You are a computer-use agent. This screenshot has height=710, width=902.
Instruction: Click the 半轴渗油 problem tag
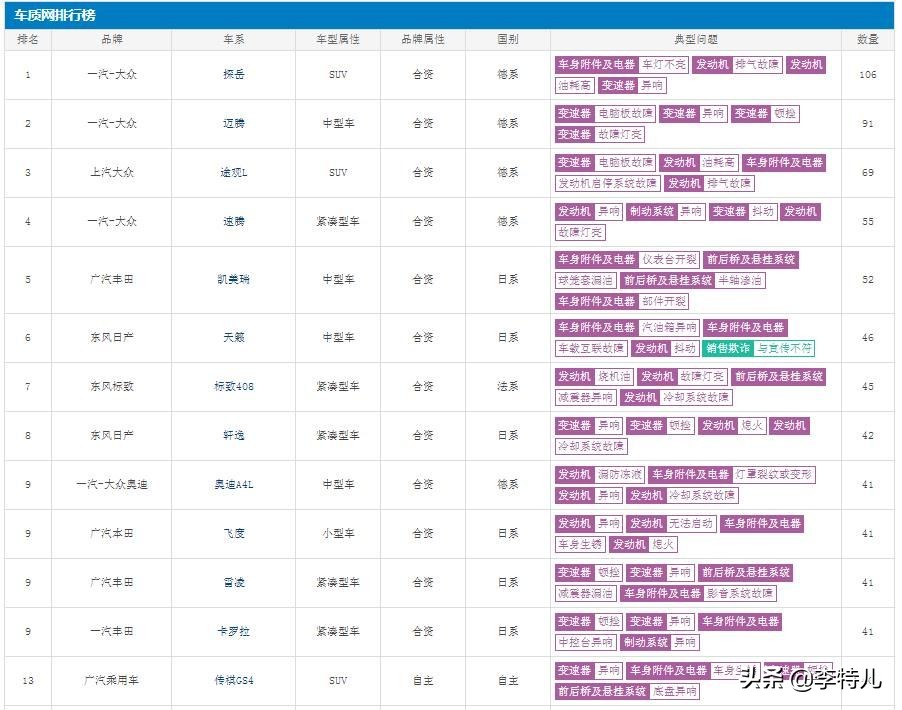740,280
